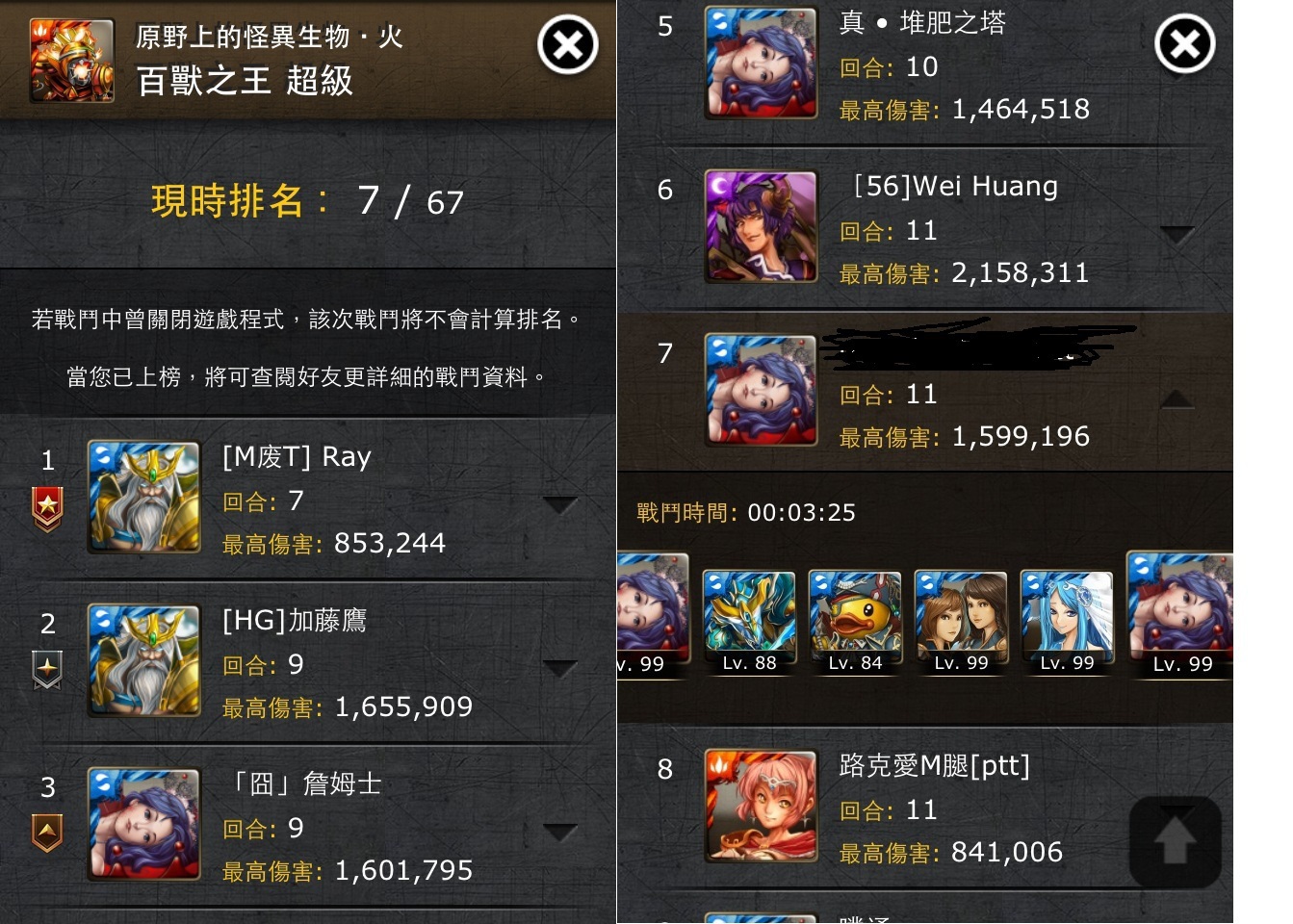The height and width of the screenshot is (924, 1293).
Task: Select [HG]加藤鷹's leader portrait
Action: point(144,660)
